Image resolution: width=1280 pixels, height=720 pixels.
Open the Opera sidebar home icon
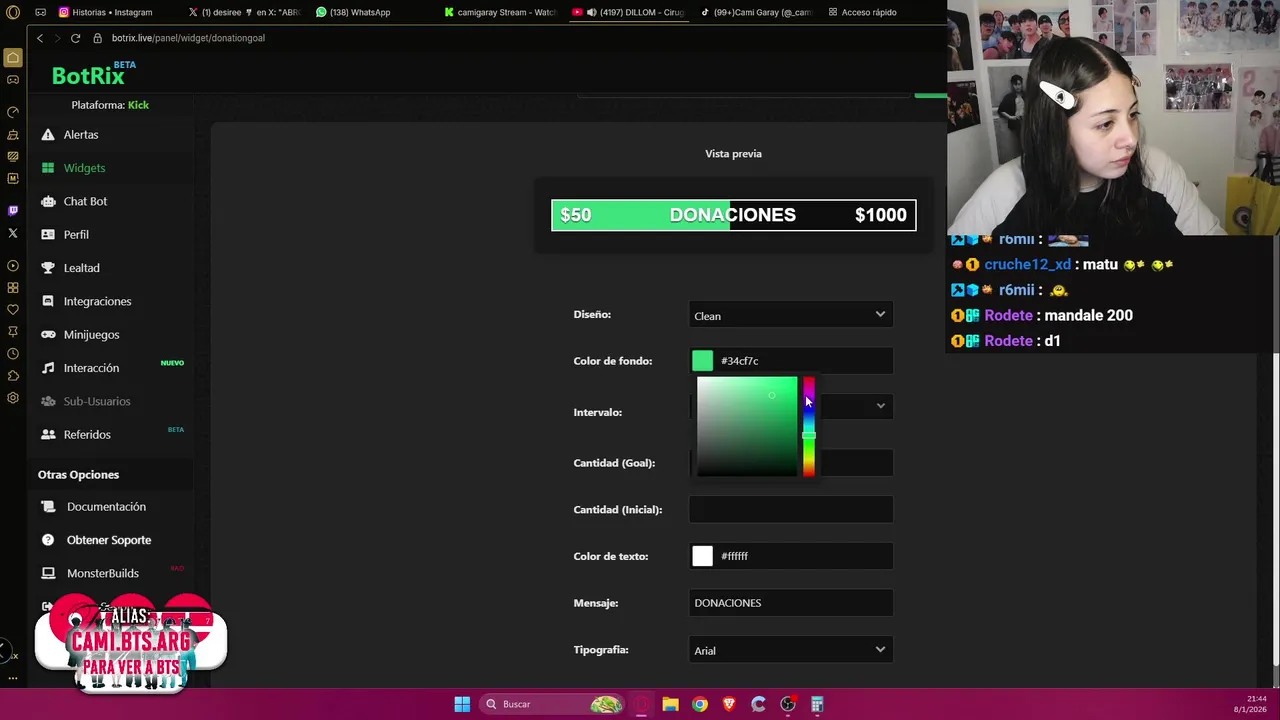coord(13,58)
